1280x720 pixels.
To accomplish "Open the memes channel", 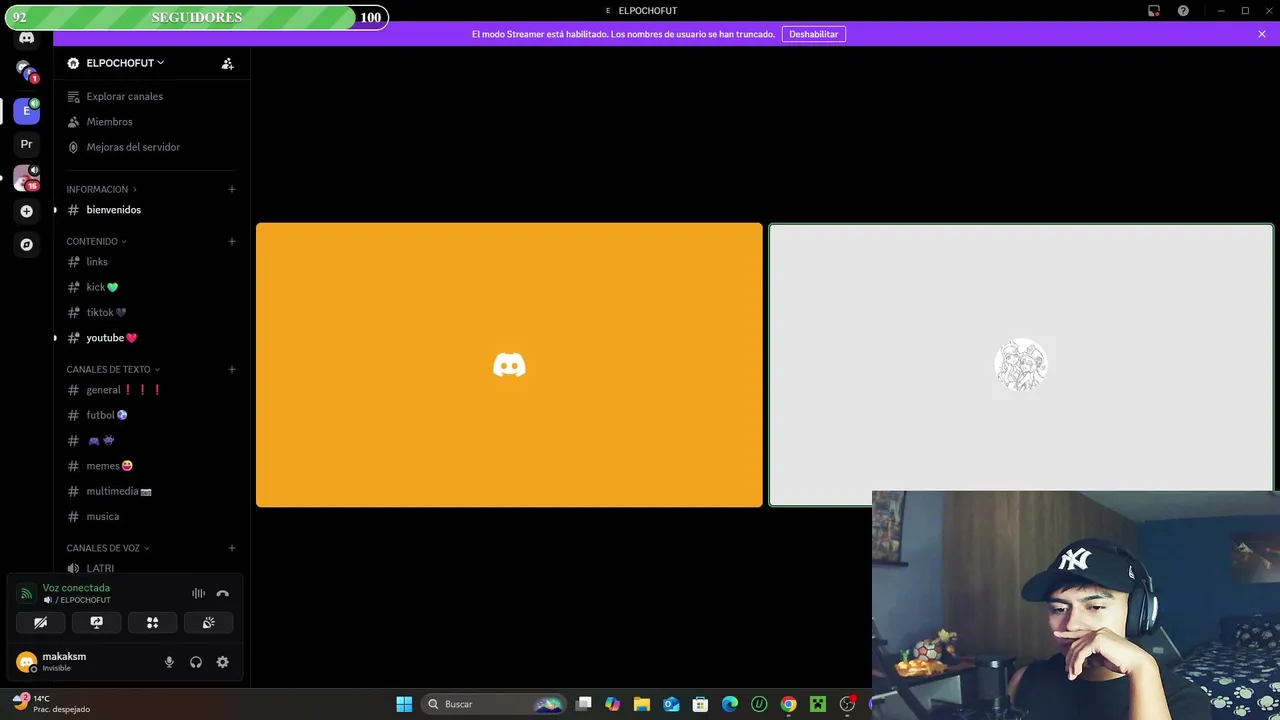I will point(150,466).
